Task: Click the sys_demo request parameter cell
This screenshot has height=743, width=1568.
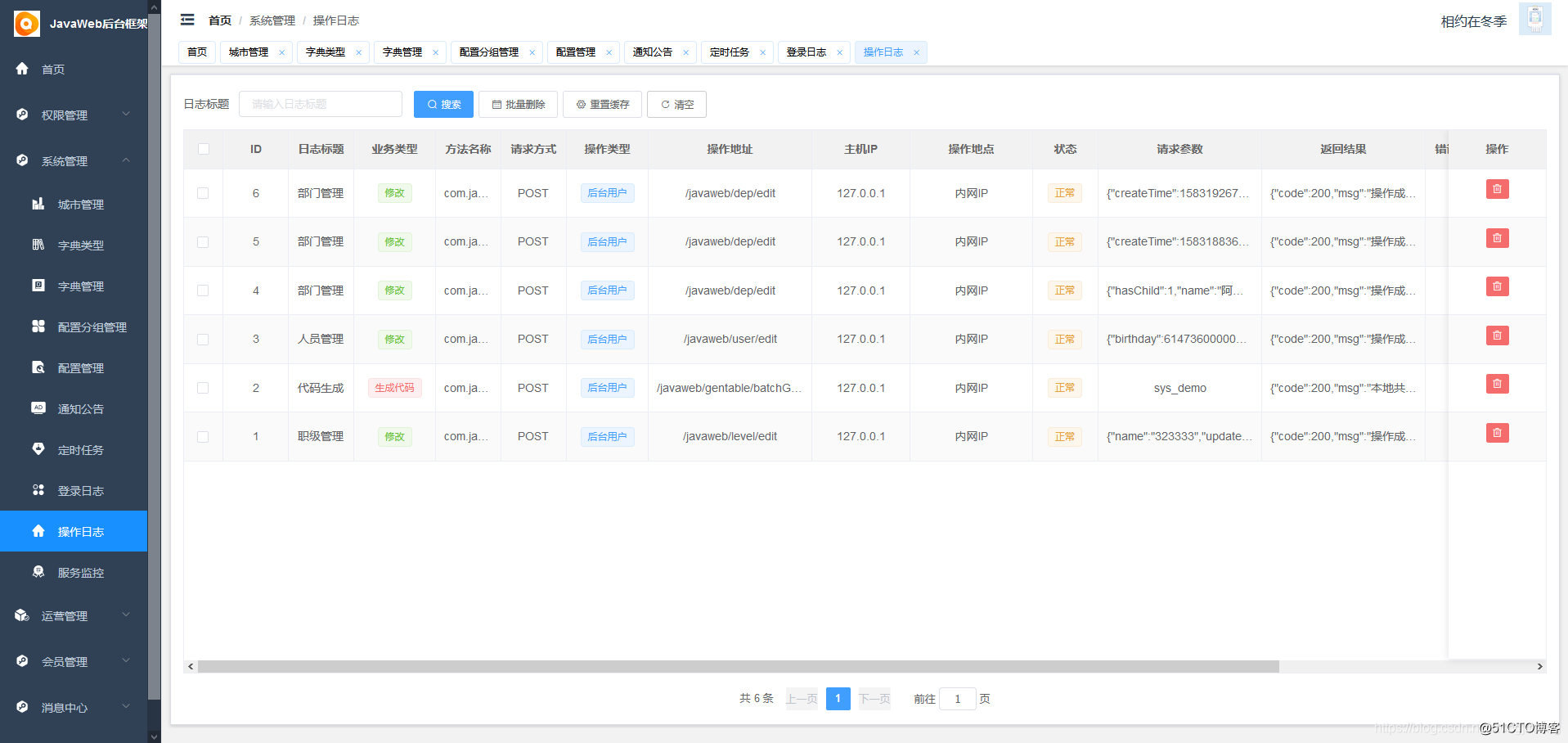Action: pos(1179,388)
